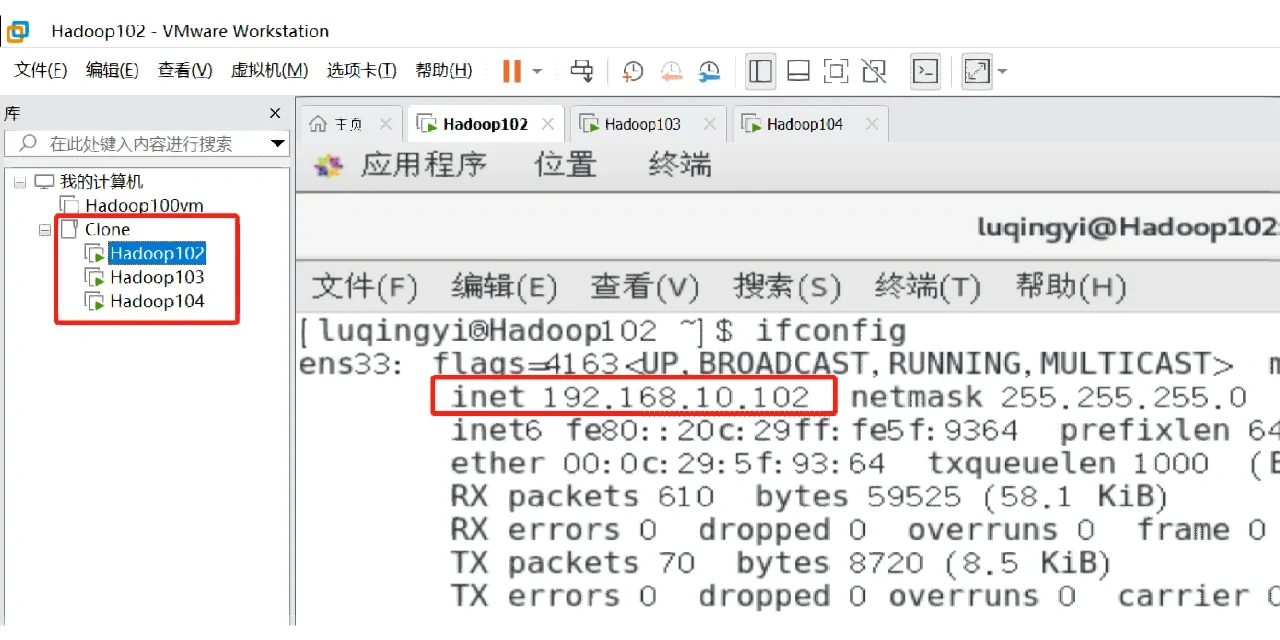Viewport: 1280px width, 640px height.
Task: Select Hadoop103 in the library tree
Action: [x=157, y=278]
